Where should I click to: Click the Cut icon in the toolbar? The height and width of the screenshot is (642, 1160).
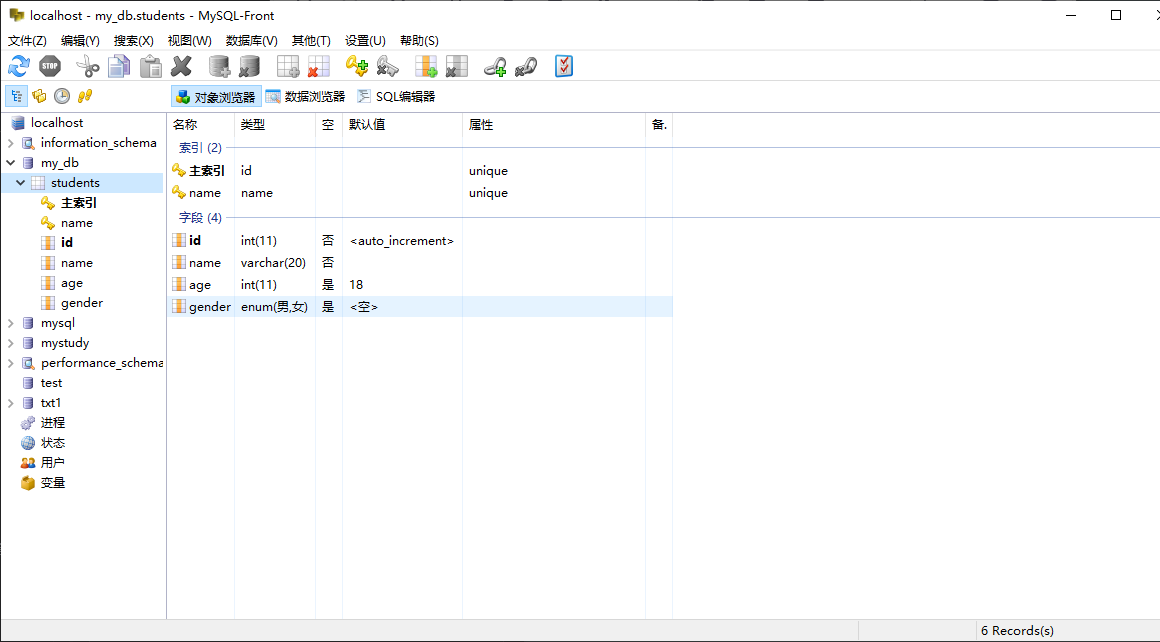(x=86, y=66)
